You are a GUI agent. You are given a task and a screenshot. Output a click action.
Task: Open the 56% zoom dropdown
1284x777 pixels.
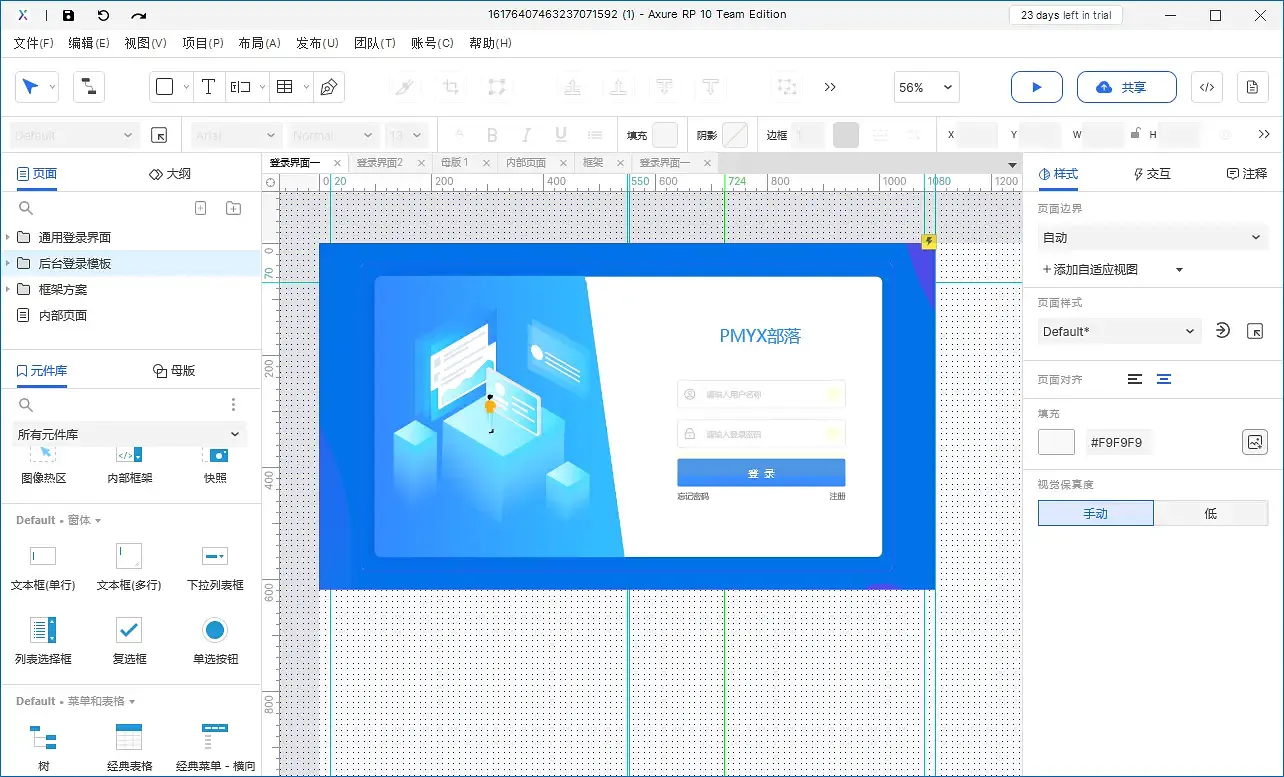coord(926,87)
